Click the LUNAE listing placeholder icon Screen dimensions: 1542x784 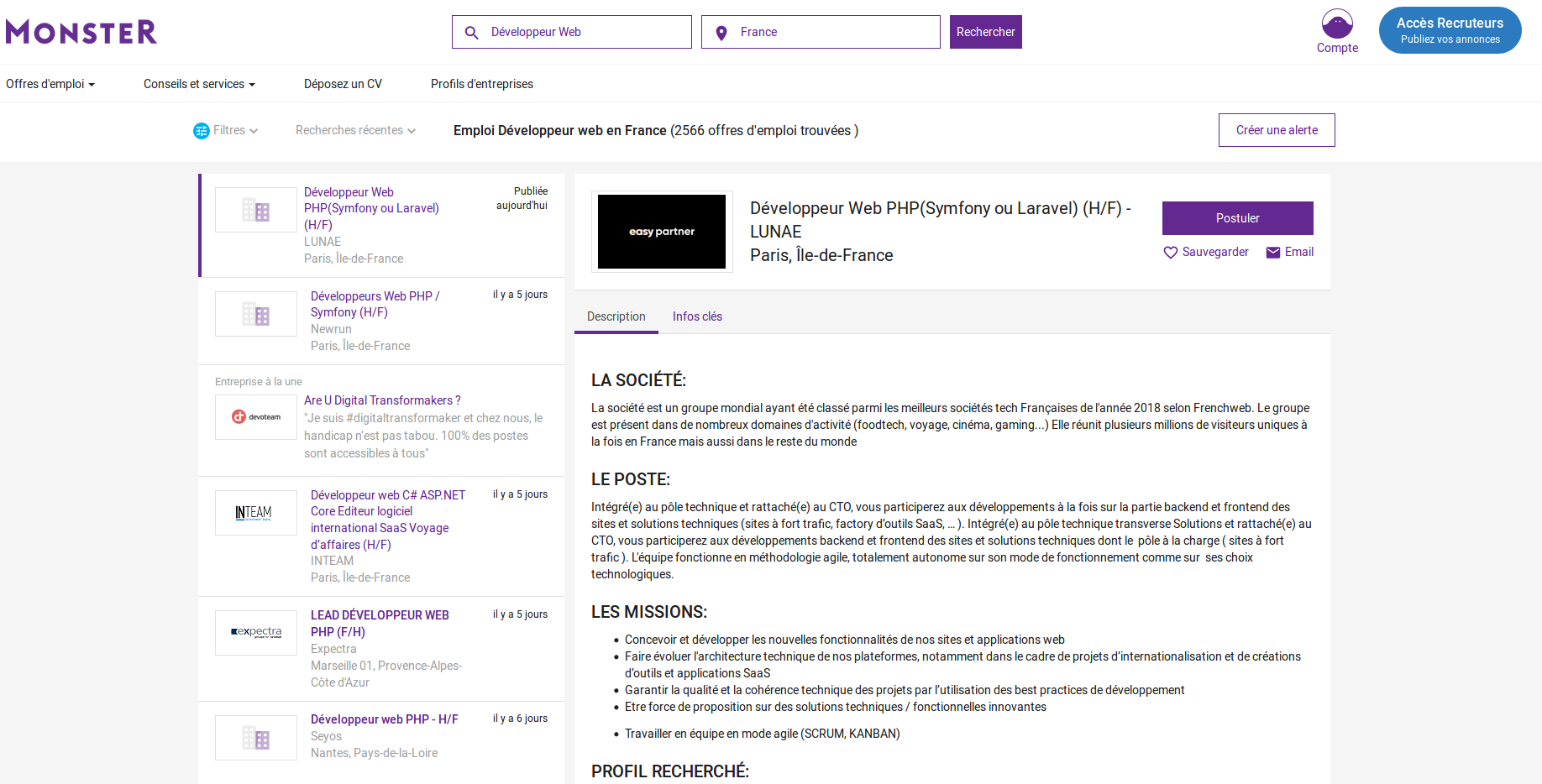coord(256,210)
